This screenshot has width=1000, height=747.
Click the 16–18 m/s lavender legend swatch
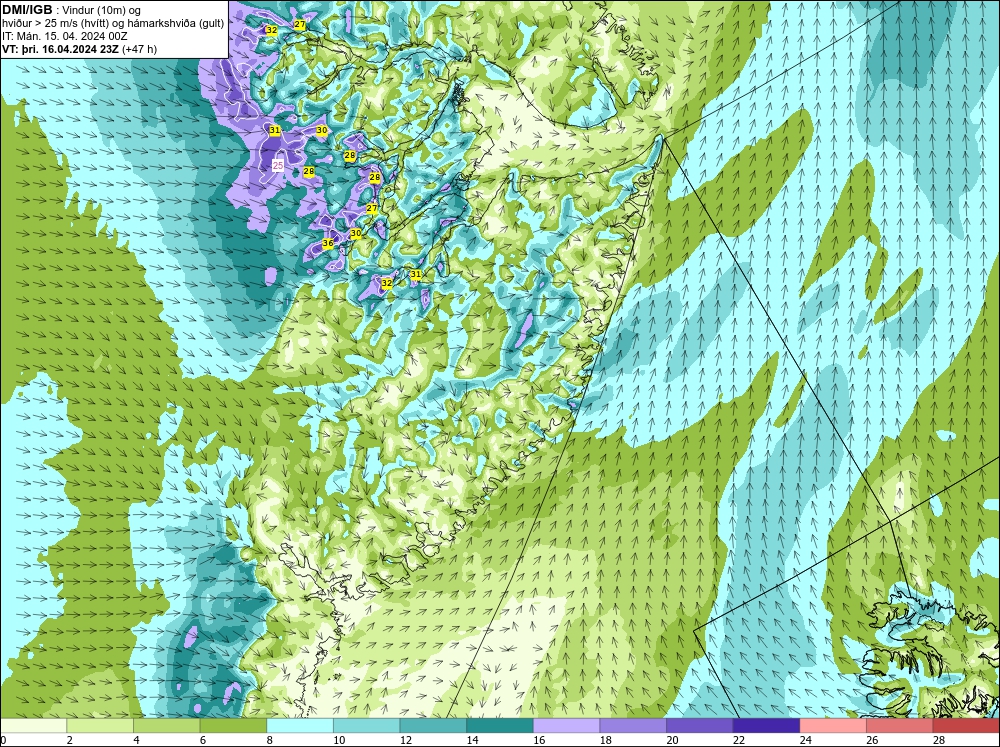(566, 725)
